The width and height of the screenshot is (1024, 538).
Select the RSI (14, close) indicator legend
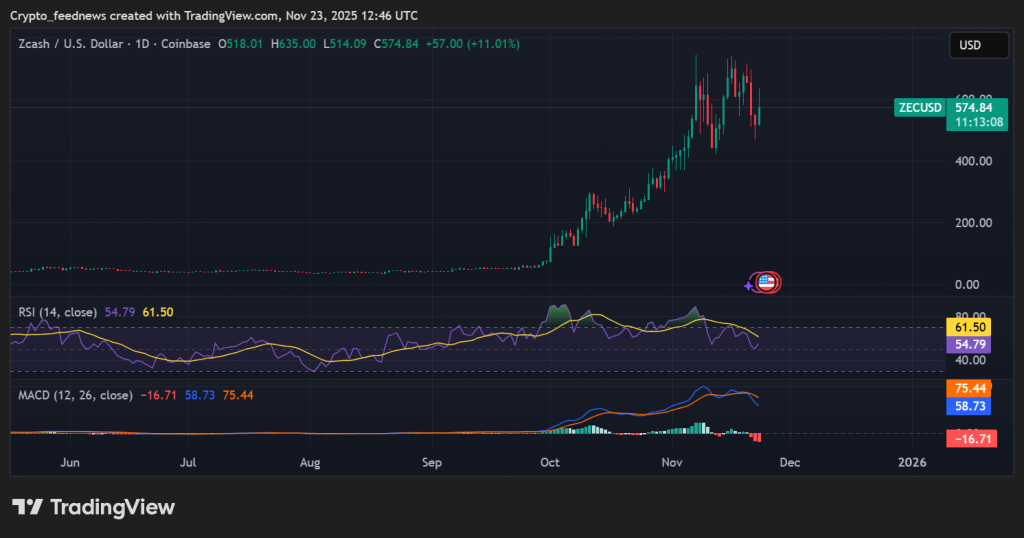[57, 312]
